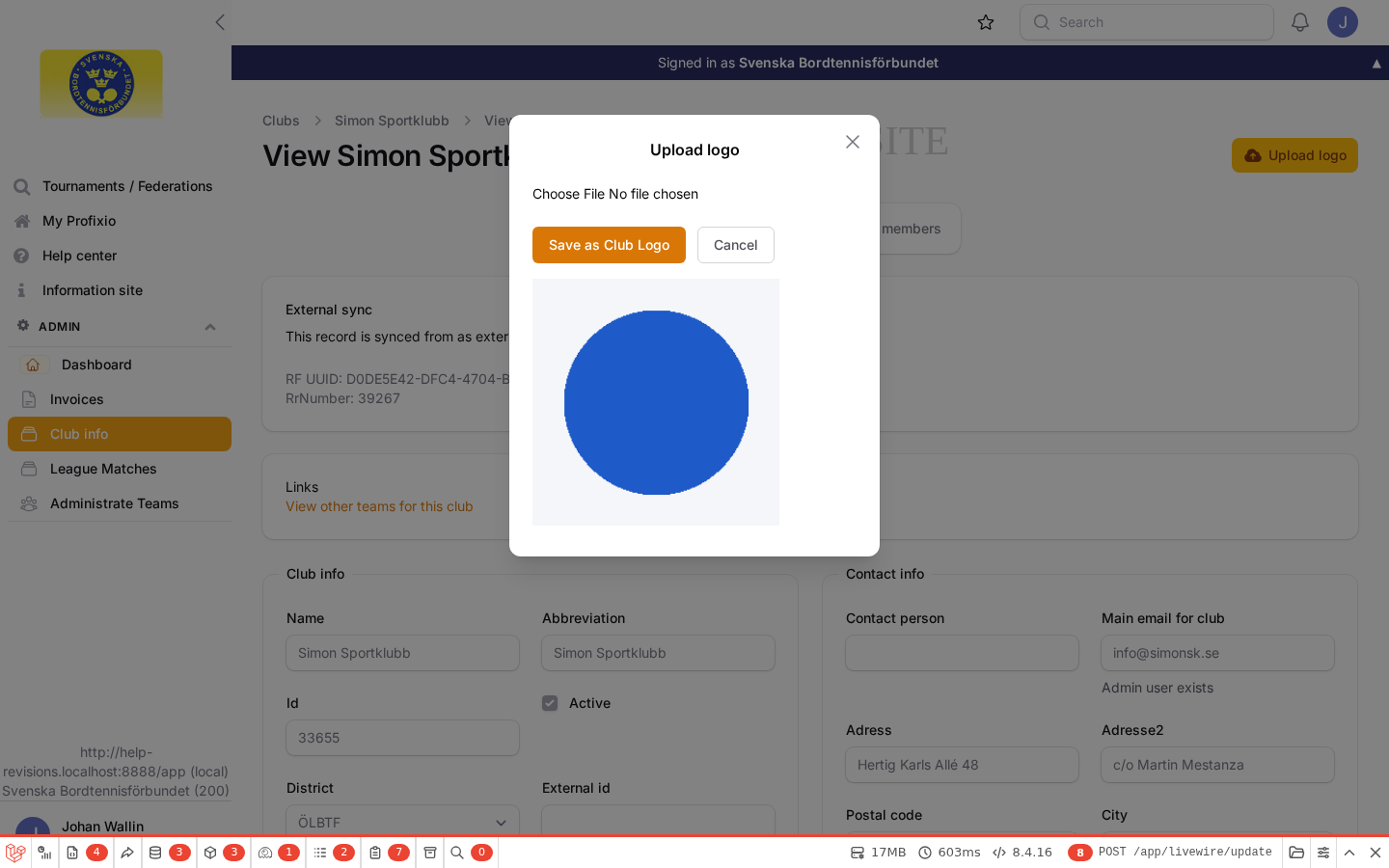Open debugbar database queries icon
The height and width of the screenshot is (868, 1389).
coord(155,853)
